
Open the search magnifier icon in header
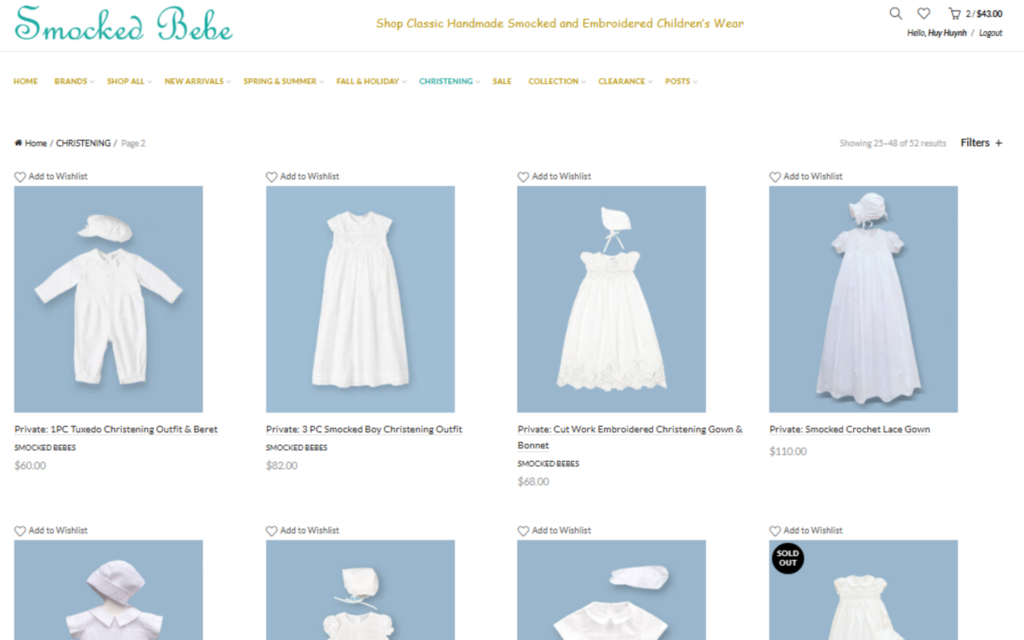click(x=895, y=13)
